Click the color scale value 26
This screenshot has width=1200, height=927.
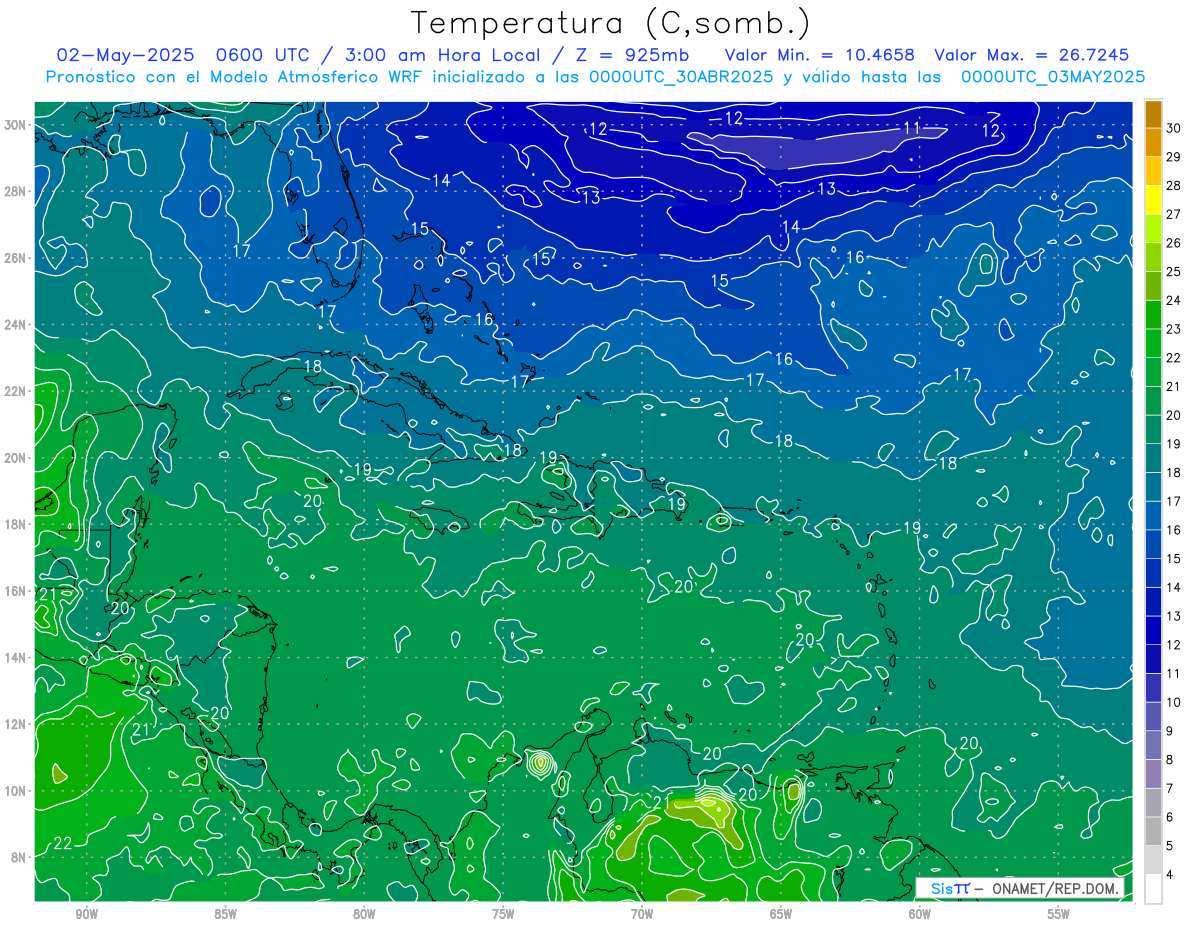pos(1174,243)
